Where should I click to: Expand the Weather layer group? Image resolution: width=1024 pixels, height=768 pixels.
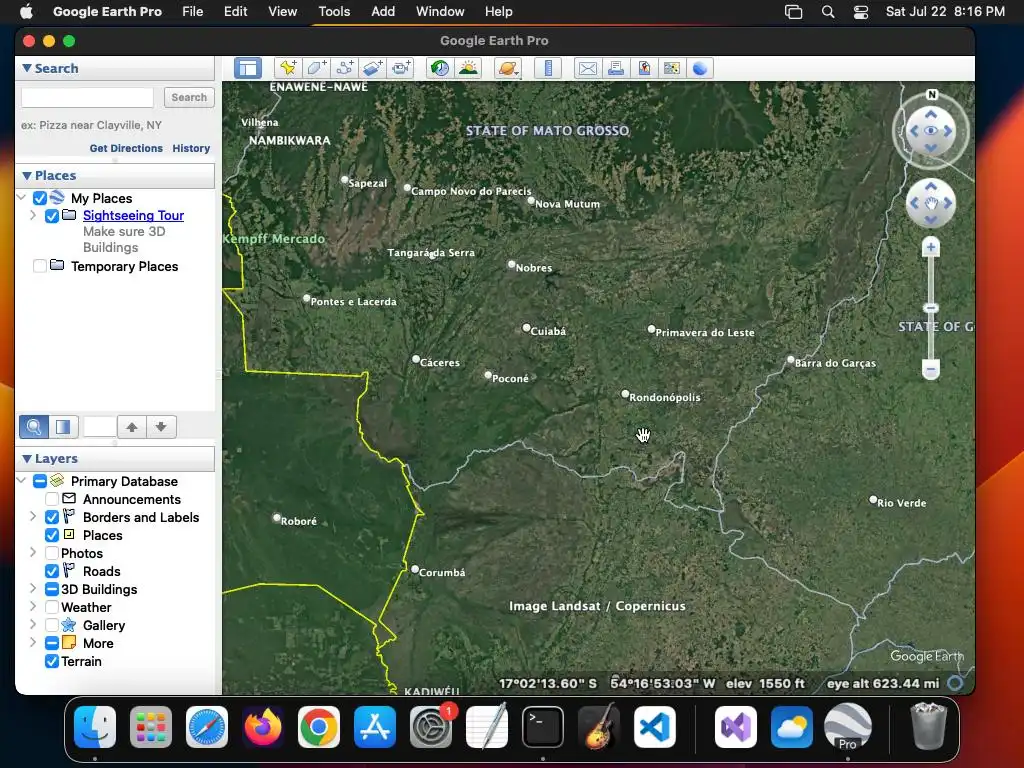click(x=33, y=607)
